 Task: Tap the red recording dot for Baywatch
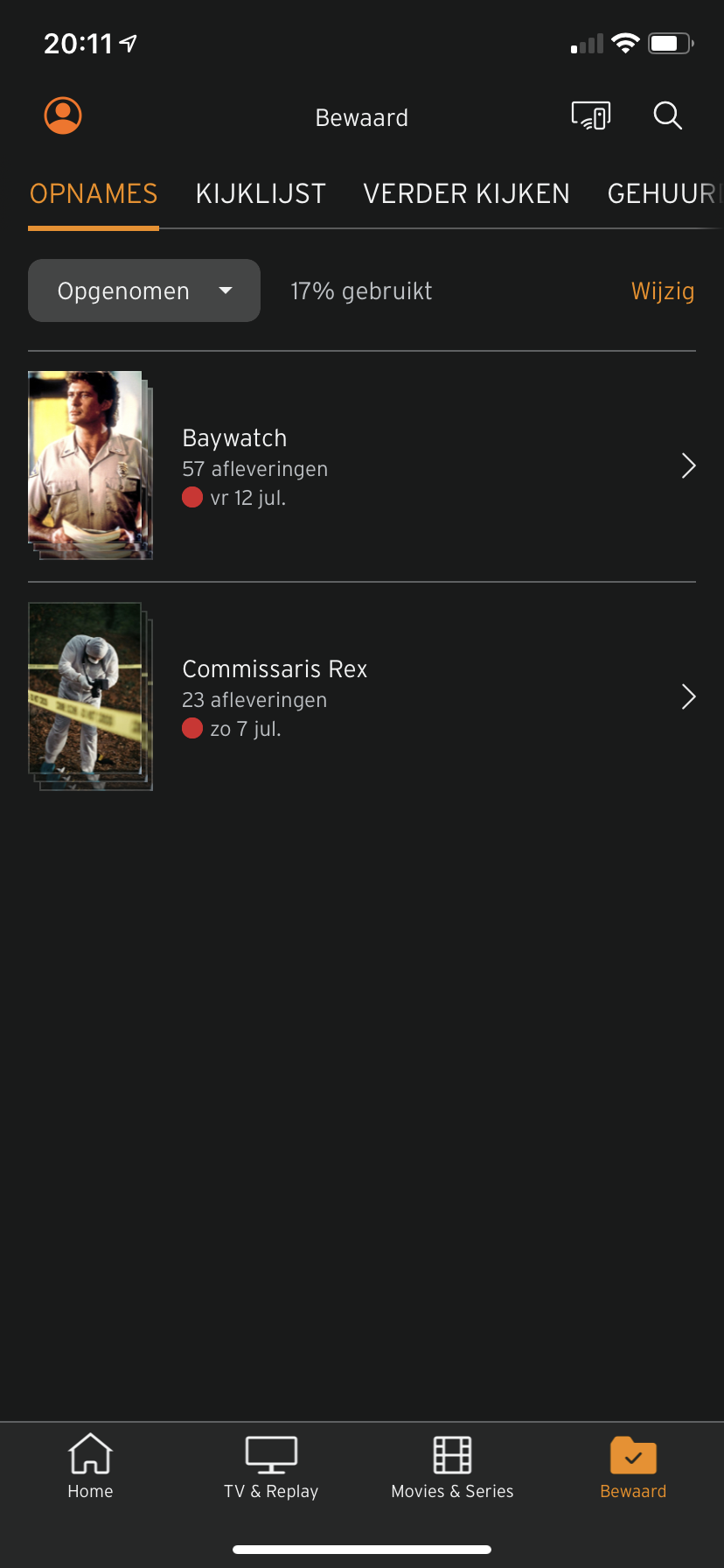tap(192, 498)
